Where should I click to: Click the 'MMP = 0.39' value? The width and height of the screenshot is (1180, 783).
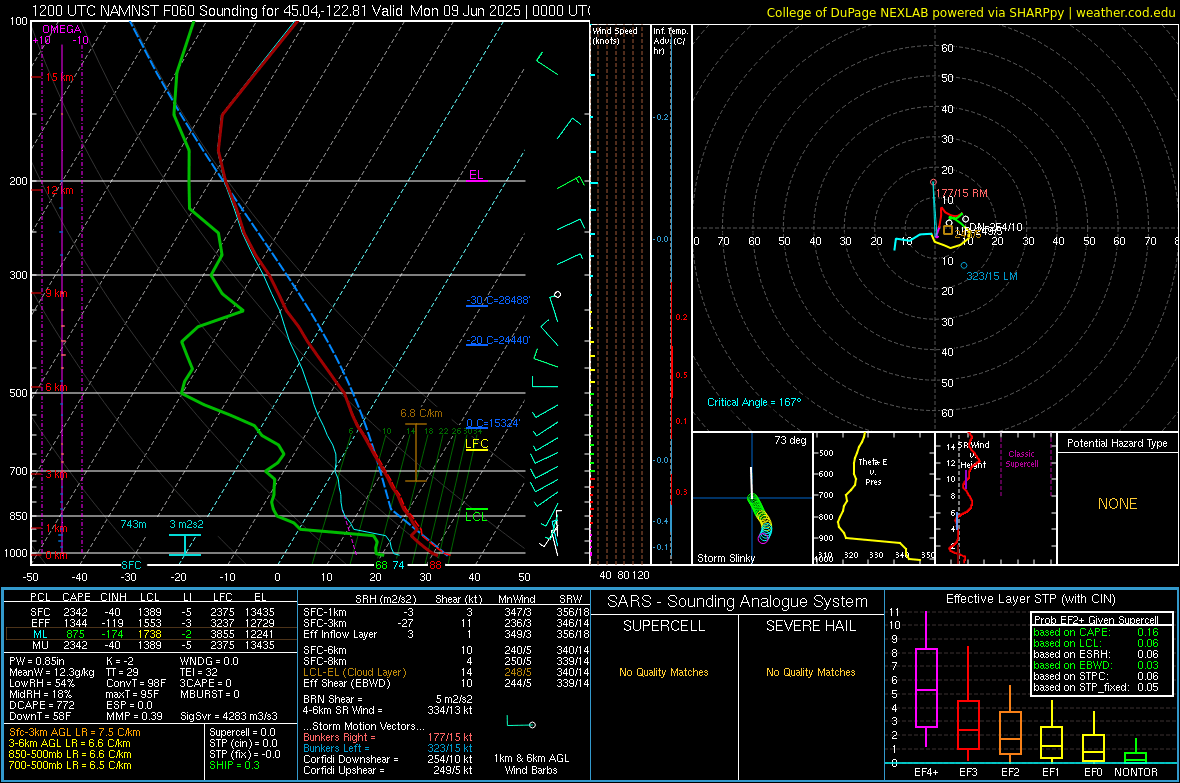click(x=134, y=717)
